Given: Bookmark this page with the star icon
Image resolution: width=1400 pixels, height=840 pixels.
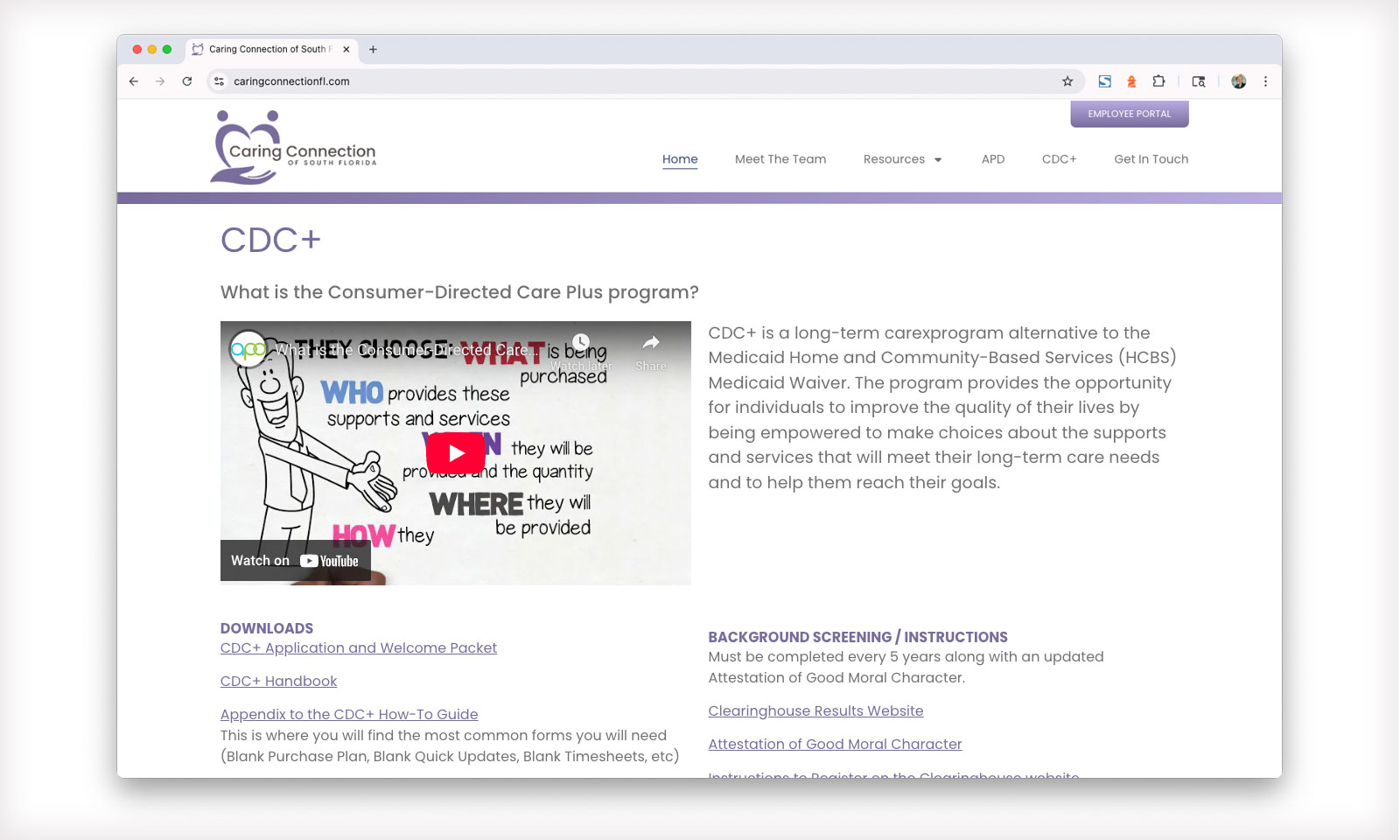Looking at the screenshot, I should pyautogui.click(x=1067, y=81).
